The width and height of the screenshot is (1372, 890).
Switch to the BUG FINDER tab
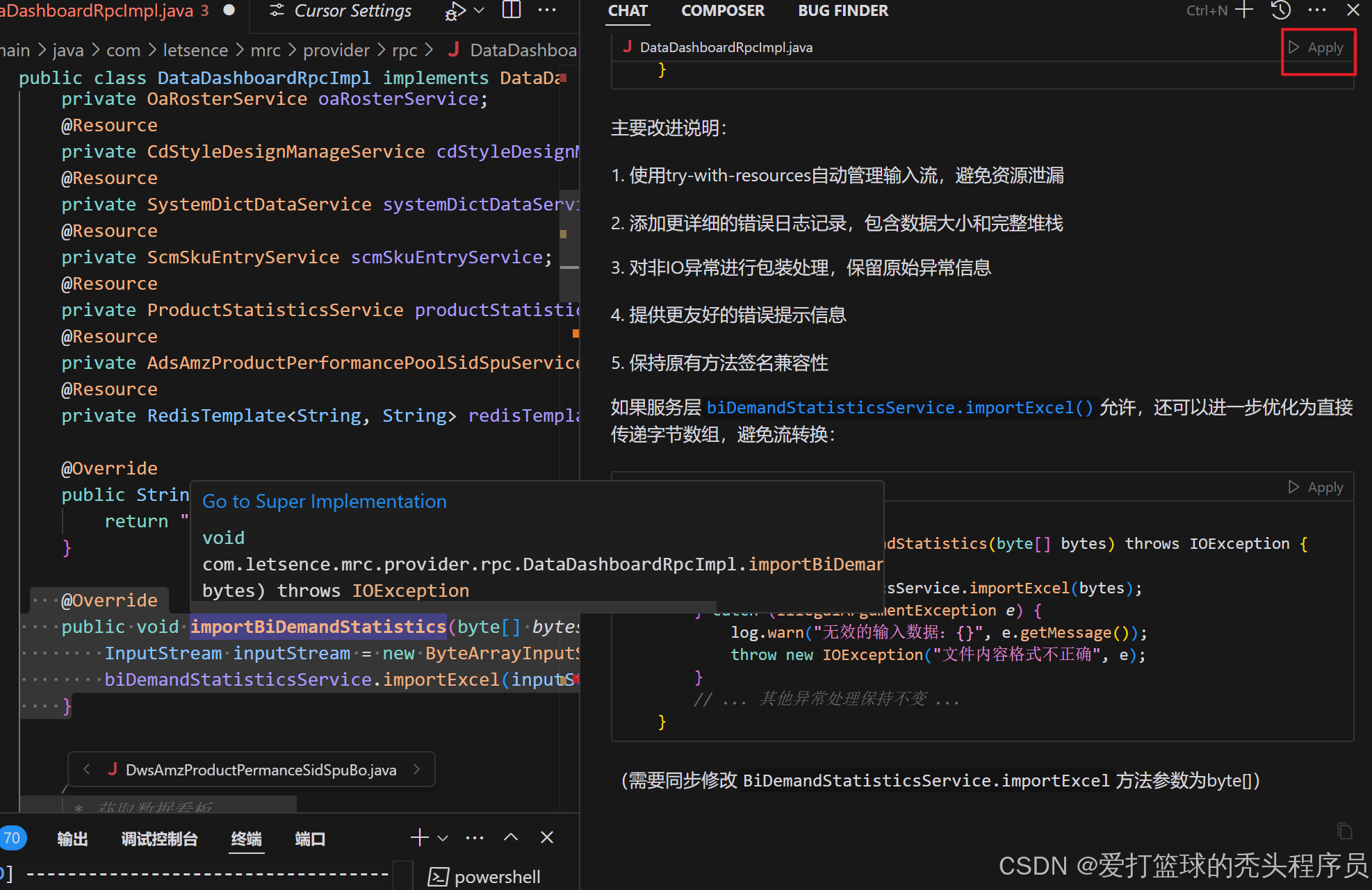click(842, 11)
